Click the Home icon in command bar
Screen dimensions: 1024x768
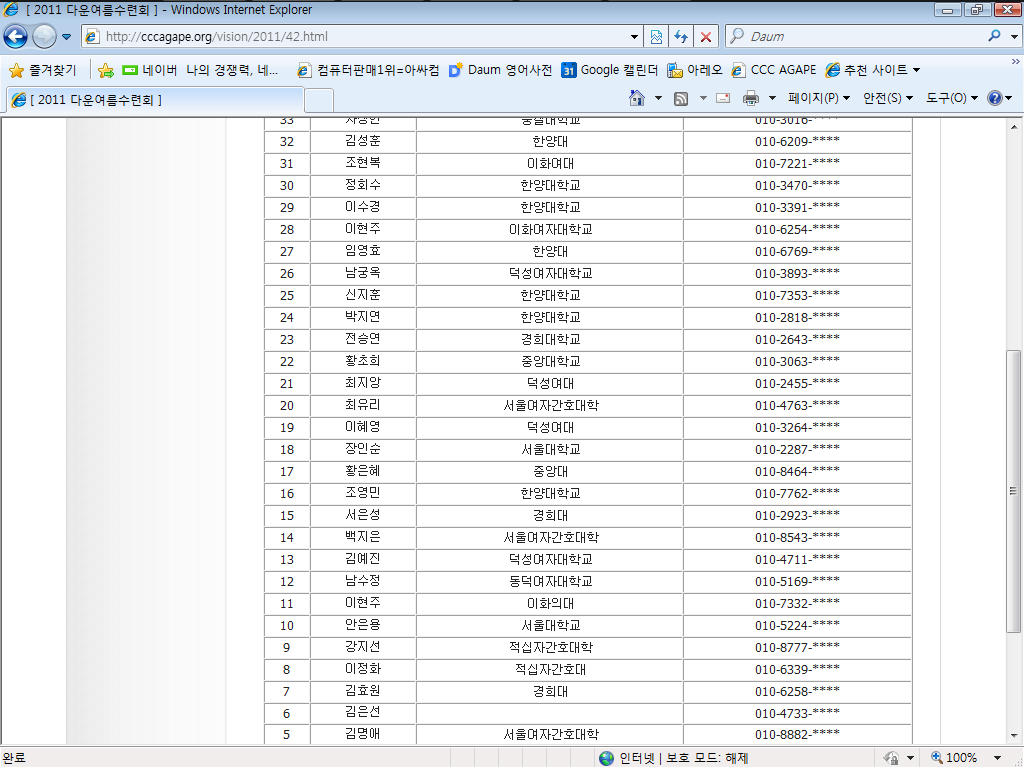click(x=636, y=98)
